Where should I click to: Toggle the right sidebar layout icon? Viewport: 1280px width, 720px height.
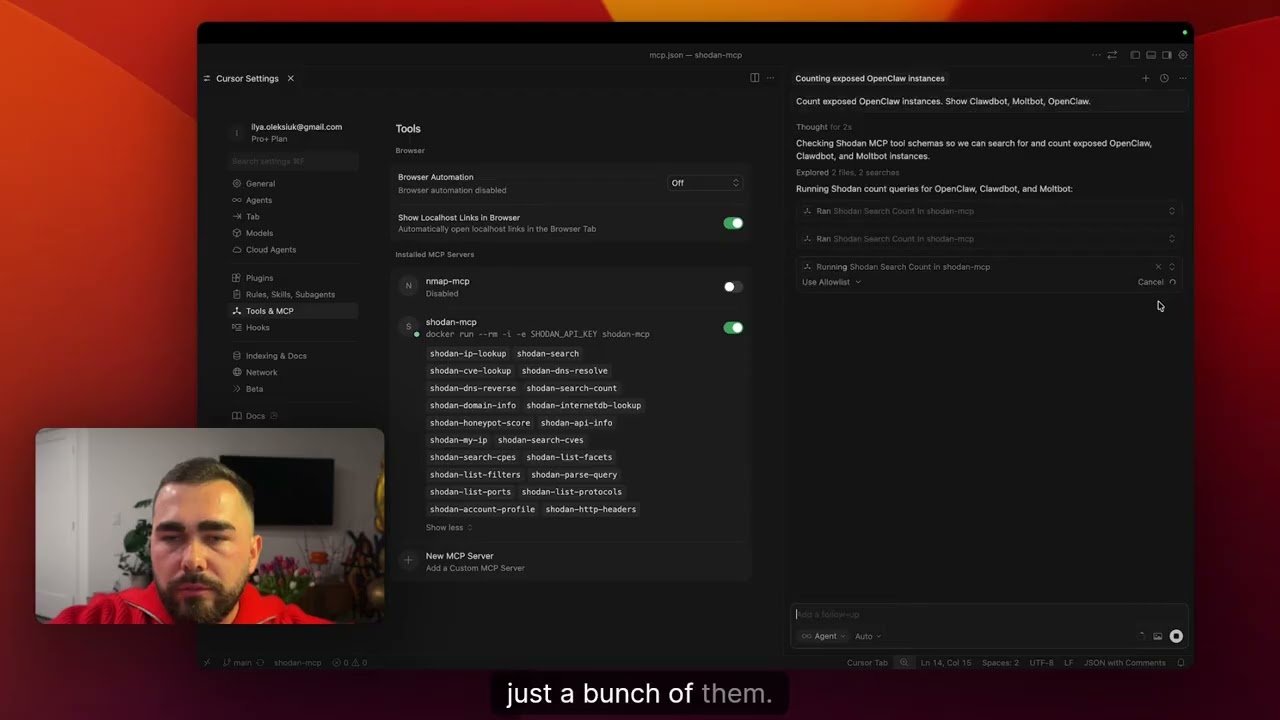pos(1167,55)
